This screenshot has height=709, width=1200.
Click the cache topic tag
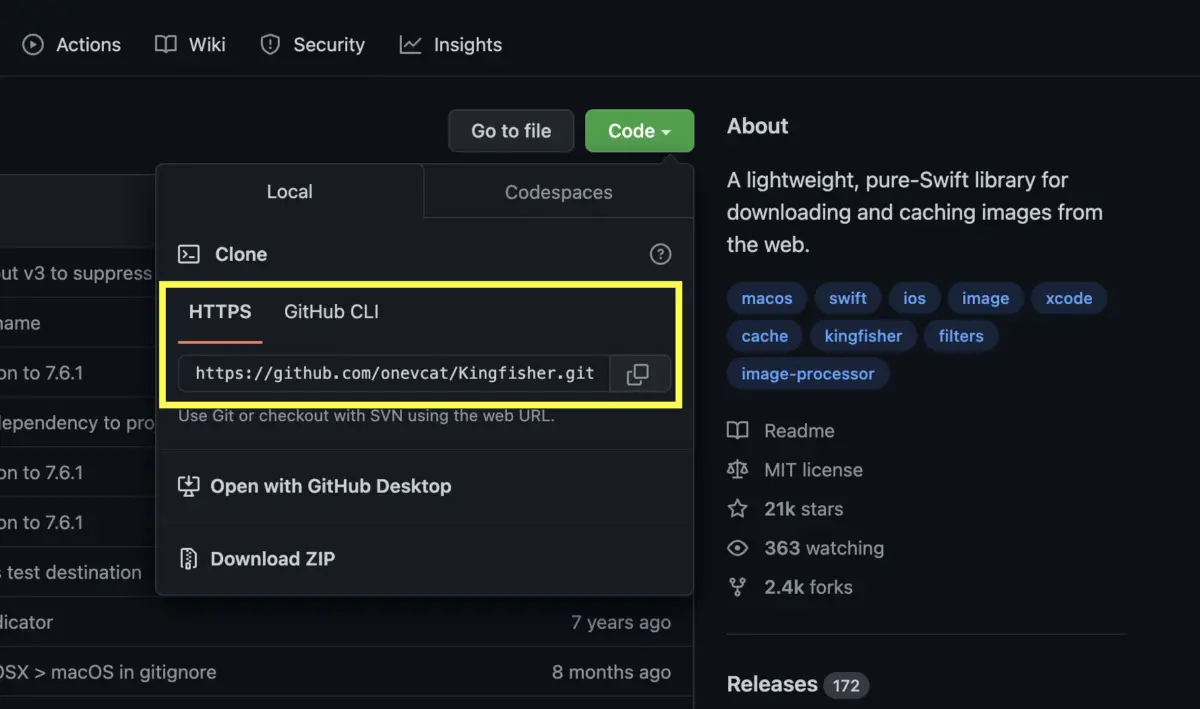[x=765, y=336]
